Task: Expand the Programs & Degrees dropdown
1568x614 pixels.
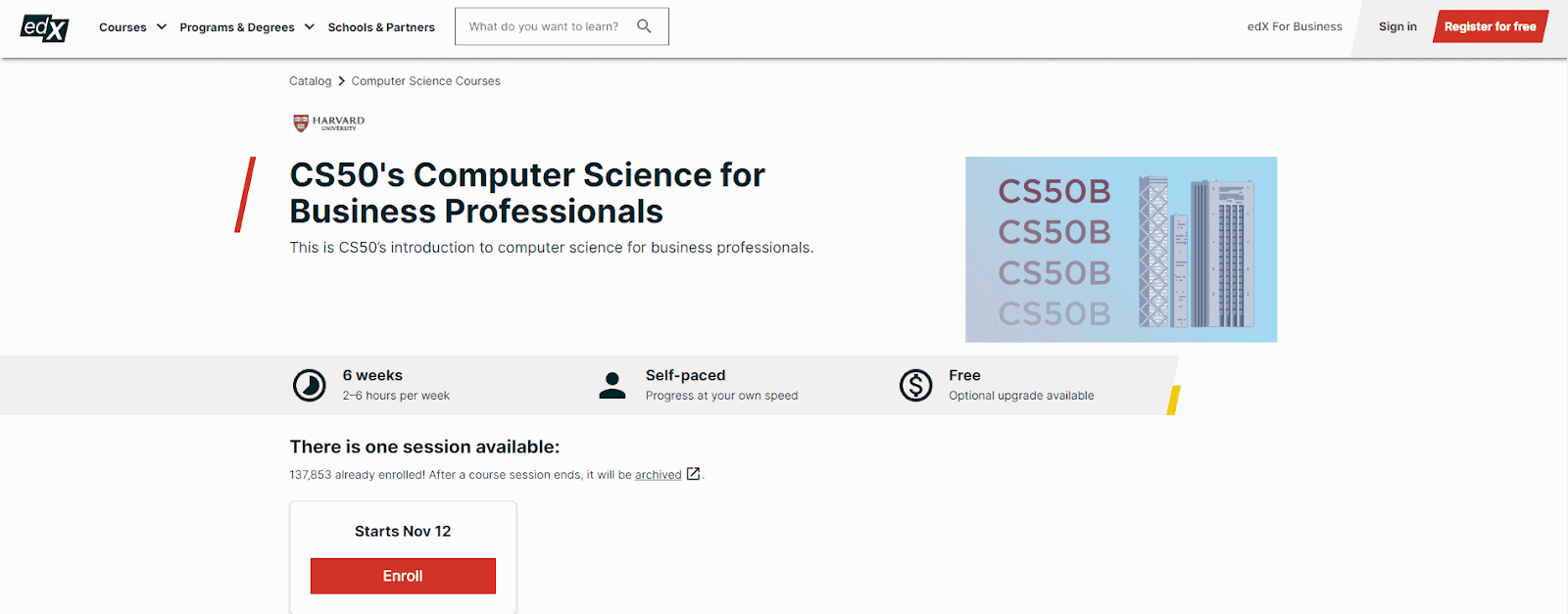Action: tap(246, 26)
